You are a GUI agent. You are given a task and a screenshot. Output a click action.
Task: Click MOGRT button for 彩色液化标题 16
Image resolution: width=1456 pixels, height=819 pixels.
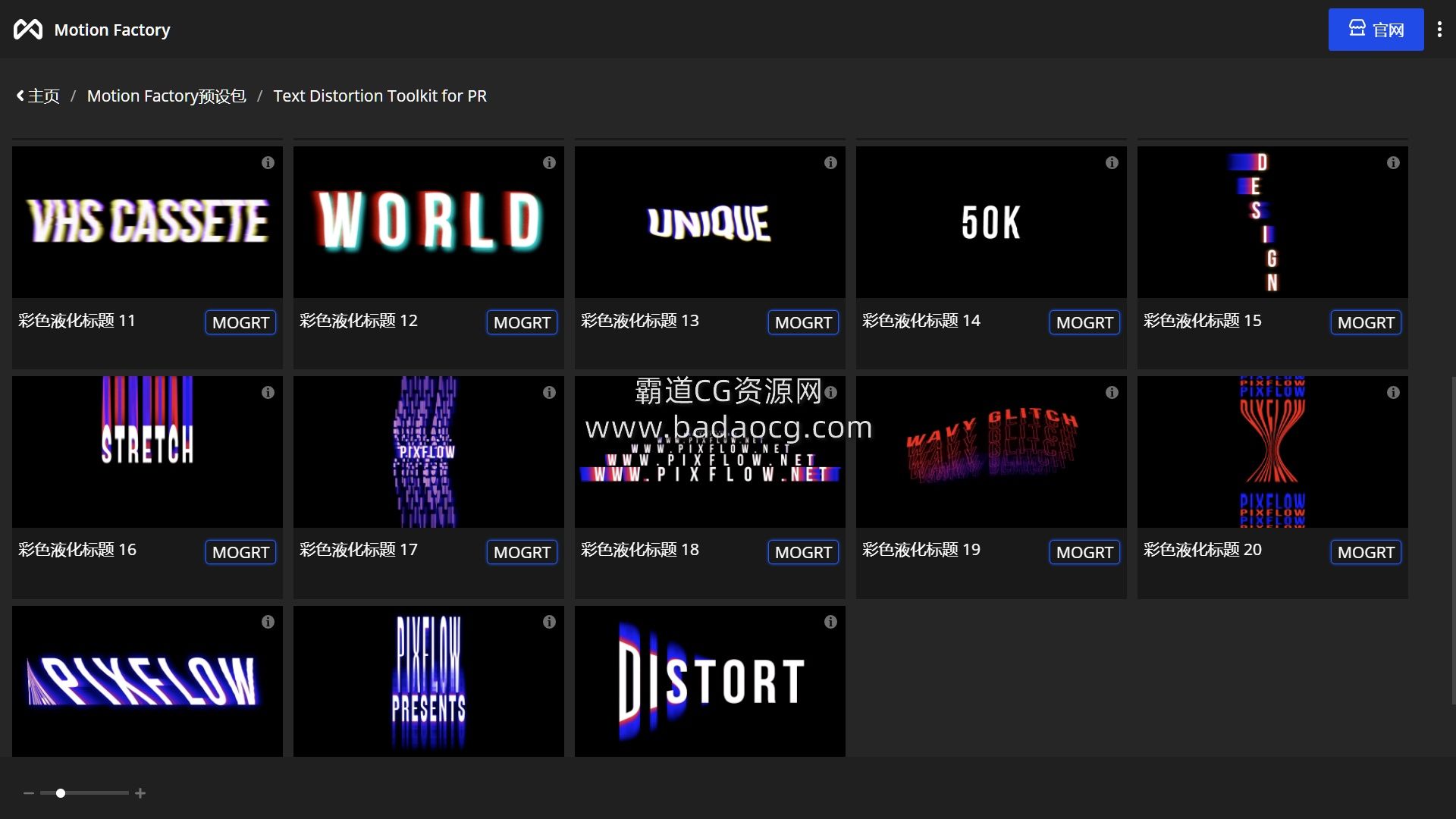[240, 552]
